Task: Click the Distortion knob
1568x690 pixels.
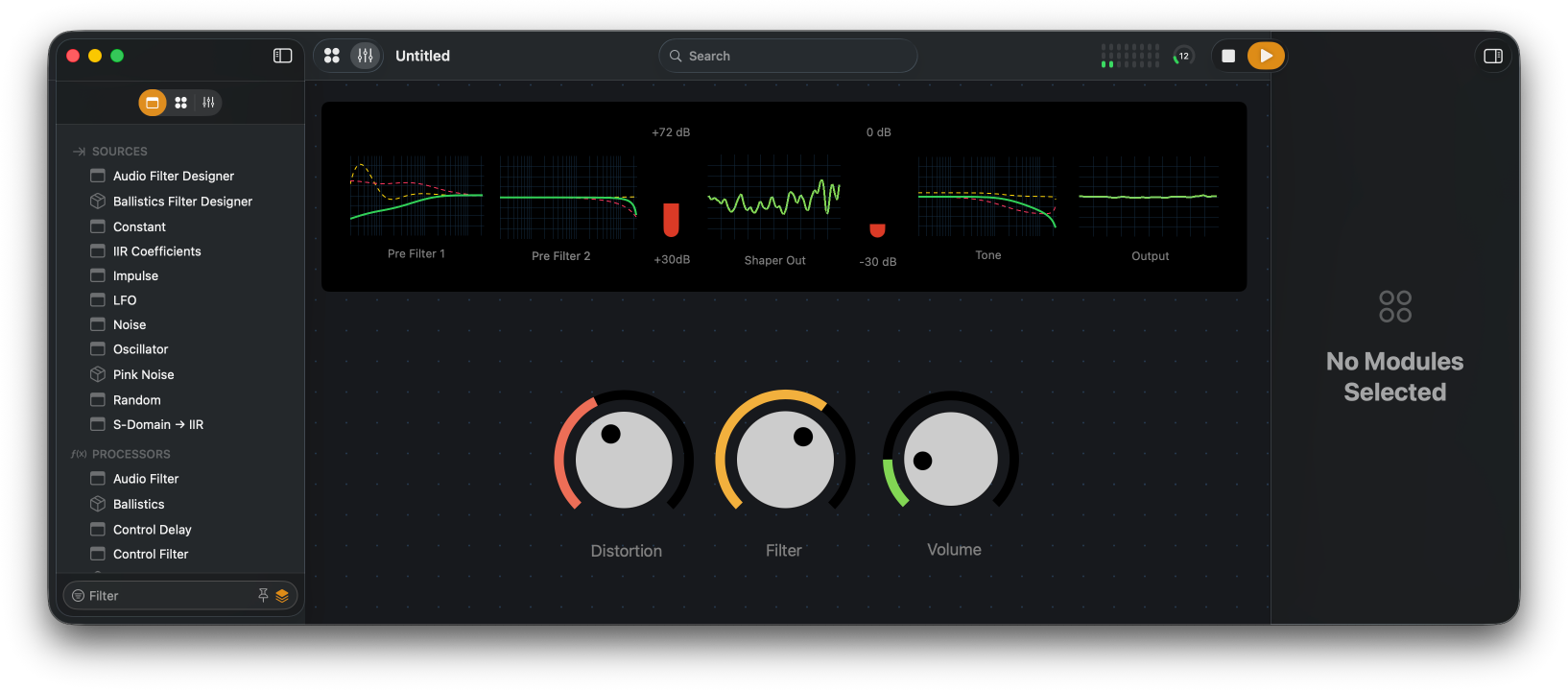Action: coord(624,460)
